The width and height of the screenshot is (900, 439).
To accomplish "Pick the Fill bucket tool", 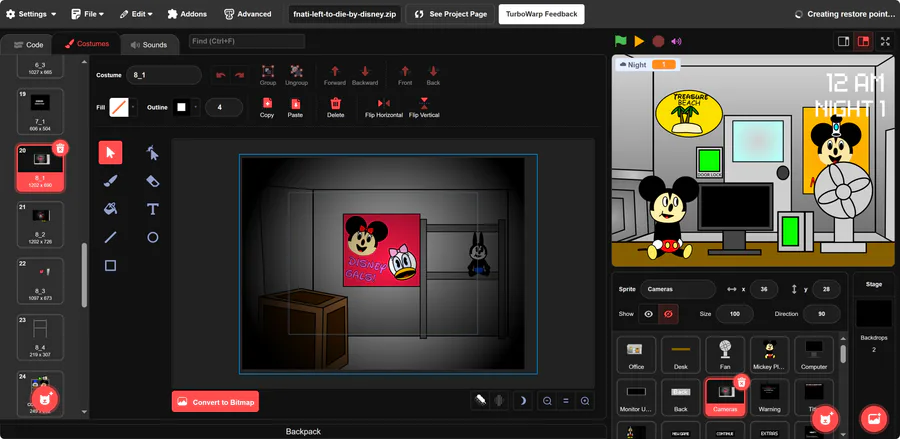I will (110, 209).
